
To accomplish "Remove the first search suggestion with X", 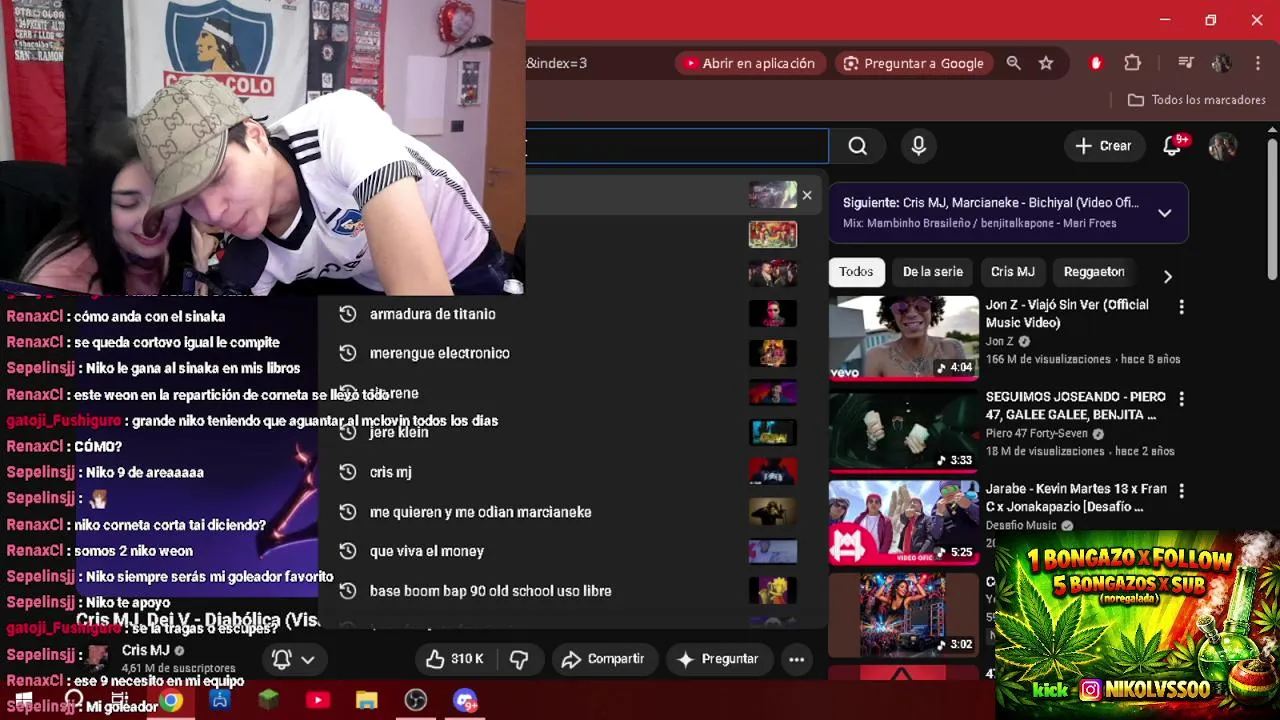I will [807, 195].
